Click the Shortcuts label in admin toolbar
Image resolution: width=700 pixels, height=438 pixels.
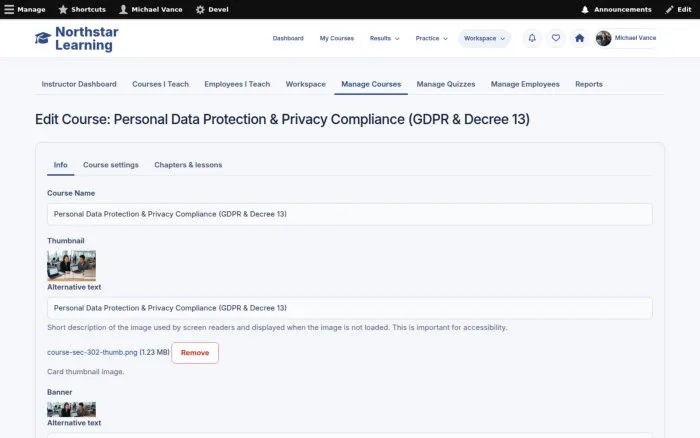pos(88,9)
